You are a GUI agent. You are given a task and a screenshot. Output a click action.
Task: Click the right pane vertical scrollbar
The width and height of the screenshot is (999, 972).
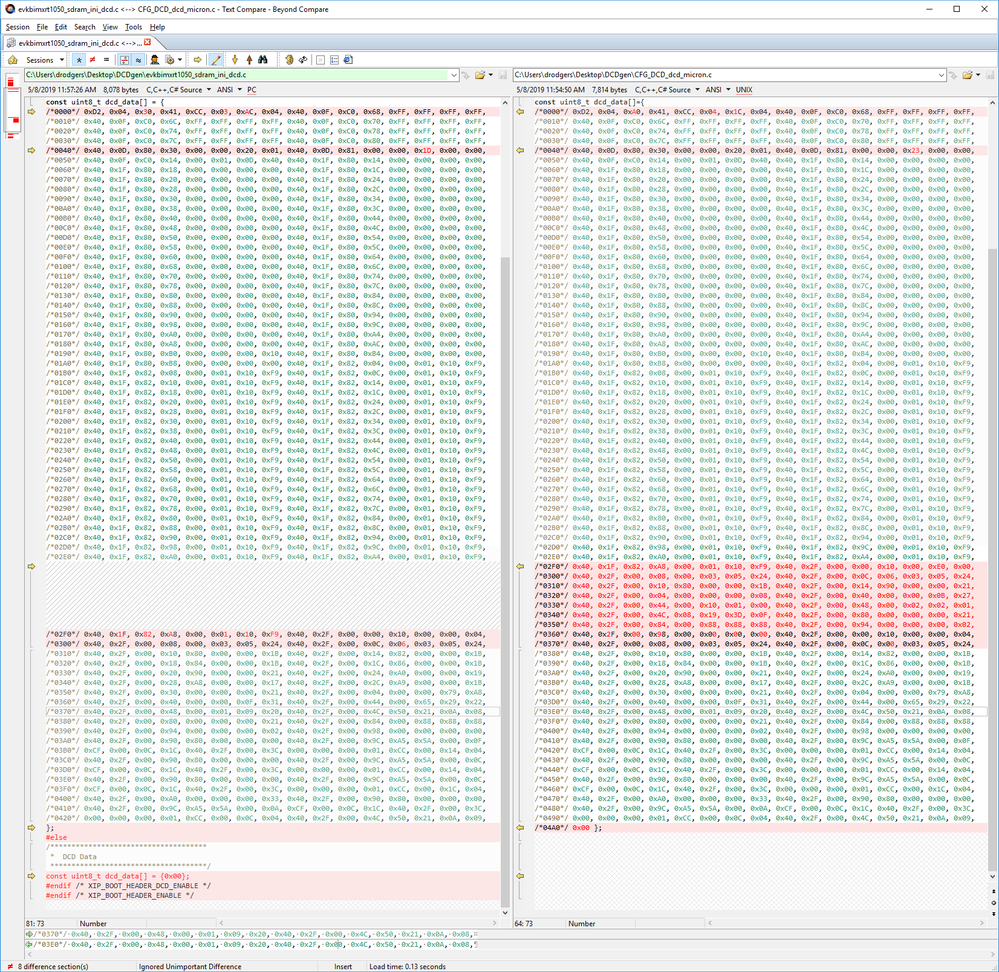(993, 489)
